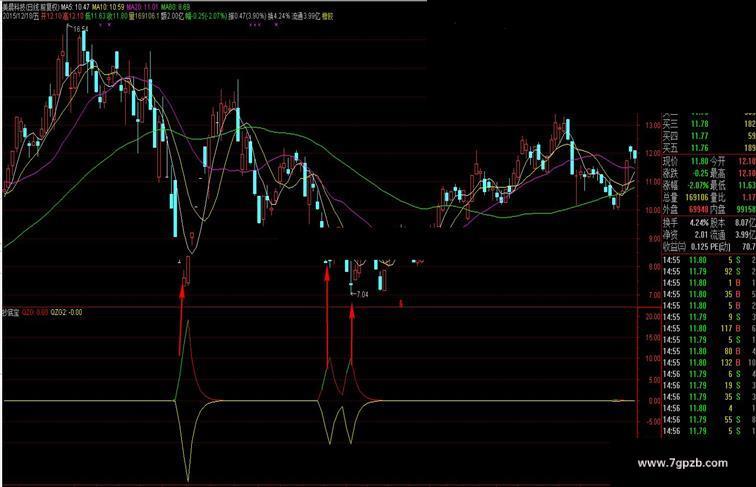
Task: Click the 16.54 high price marker
Action: tap(81, 29)
